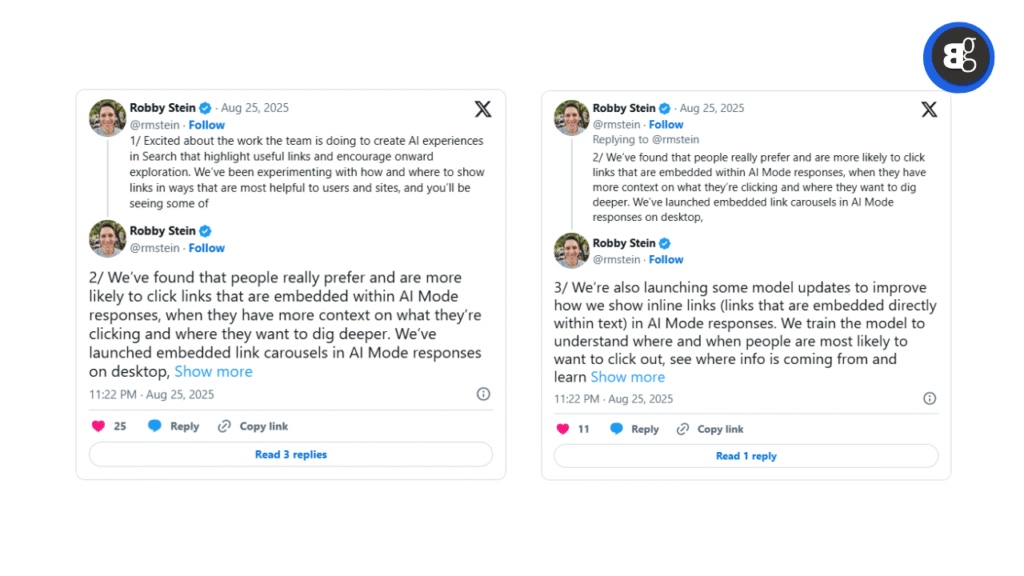Copy the link of the right tweet
This screenshot has width=1024, height=576.
coord(684,428)
